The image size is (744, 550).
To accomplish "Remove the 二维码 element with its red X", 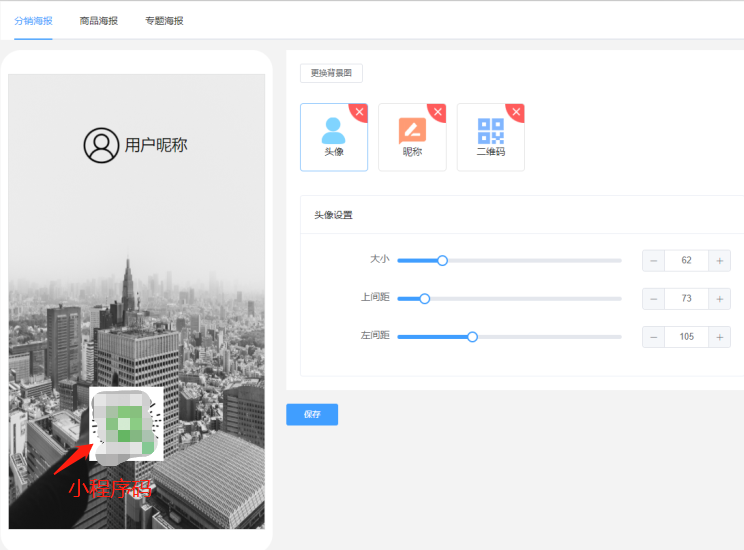I will [516, 112].
